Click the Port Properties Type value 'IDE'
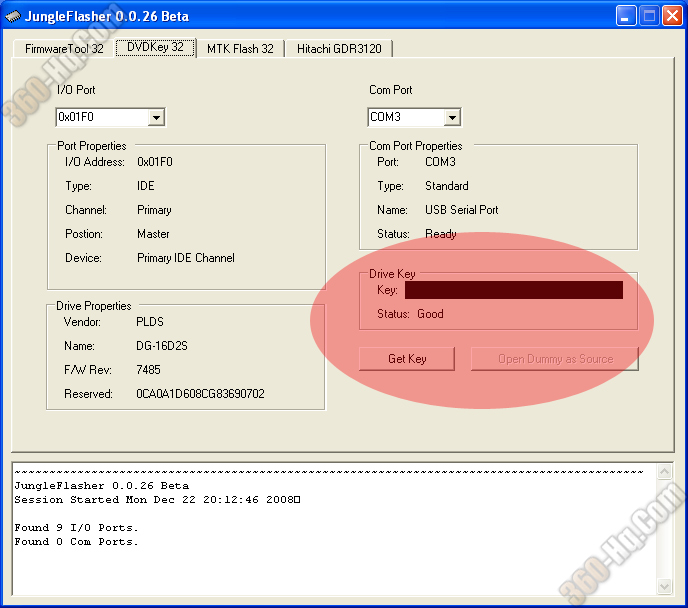This screenshot has width=688, height=608. point(145,186)
